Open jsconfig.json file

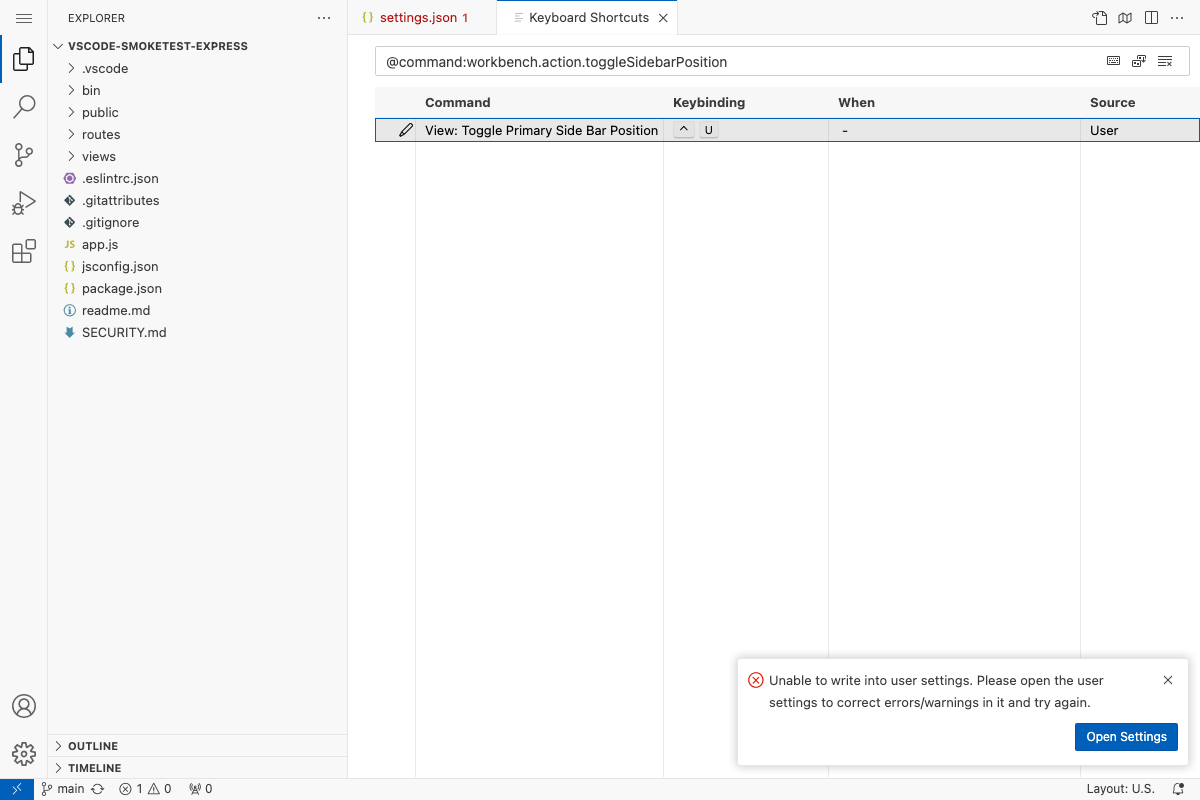[197, 266]
